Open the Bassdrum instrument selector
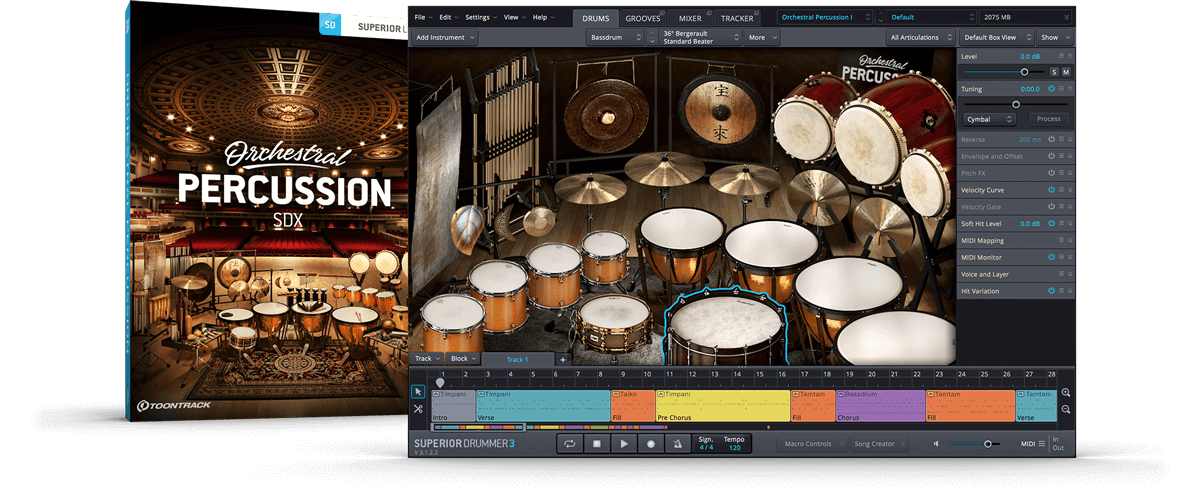 tap(614, 37)
